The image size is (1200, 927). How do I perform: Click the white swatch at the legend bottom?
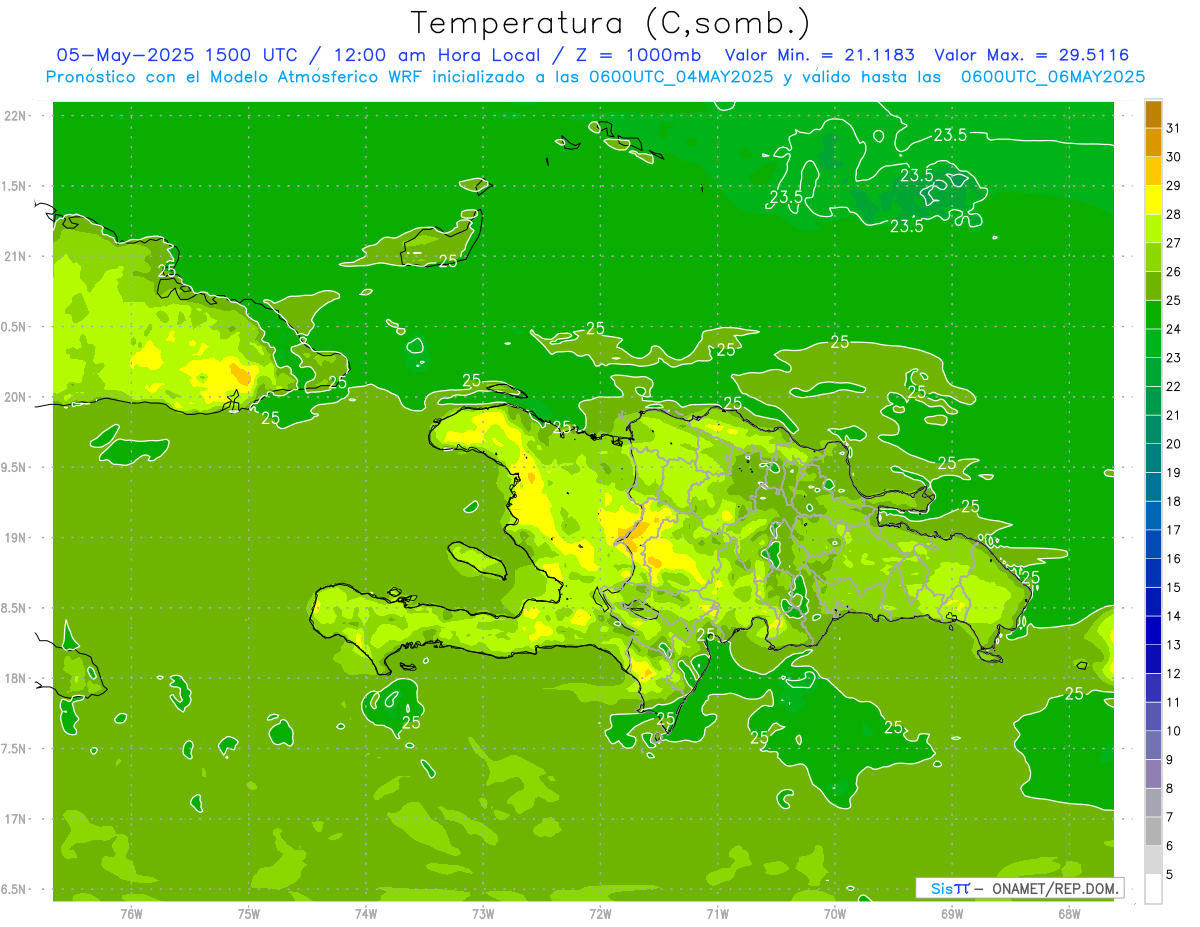point(1154,889)
